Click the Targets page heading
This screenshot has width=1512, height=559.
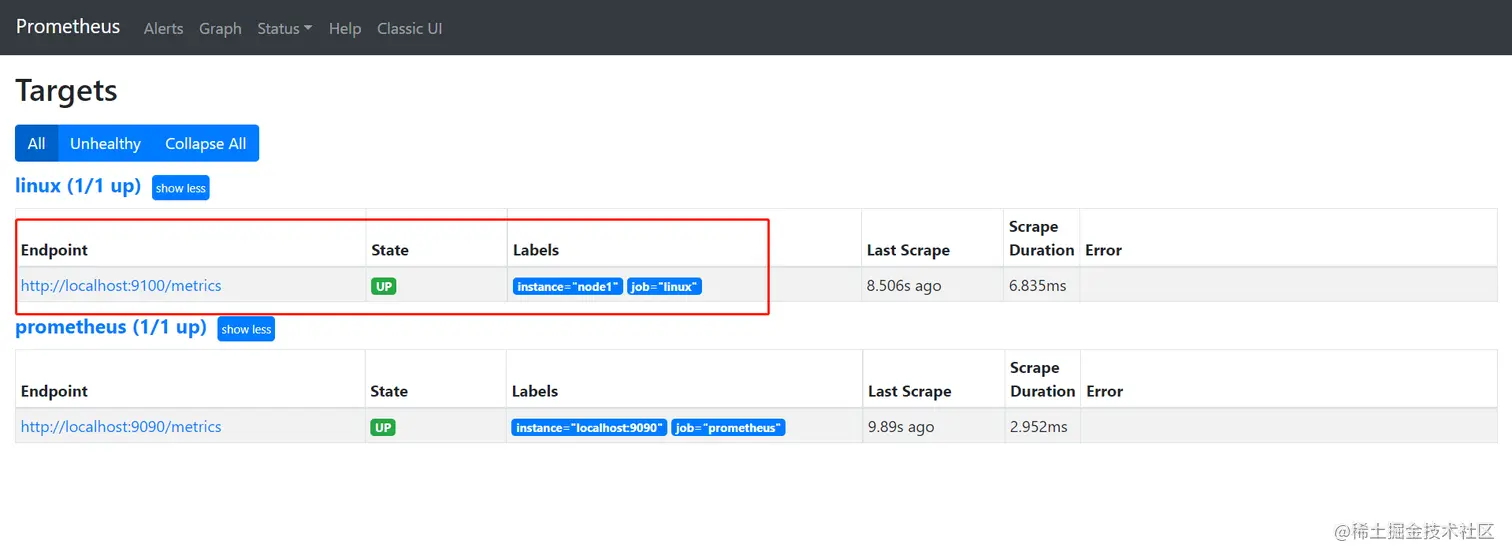(66, 91)
